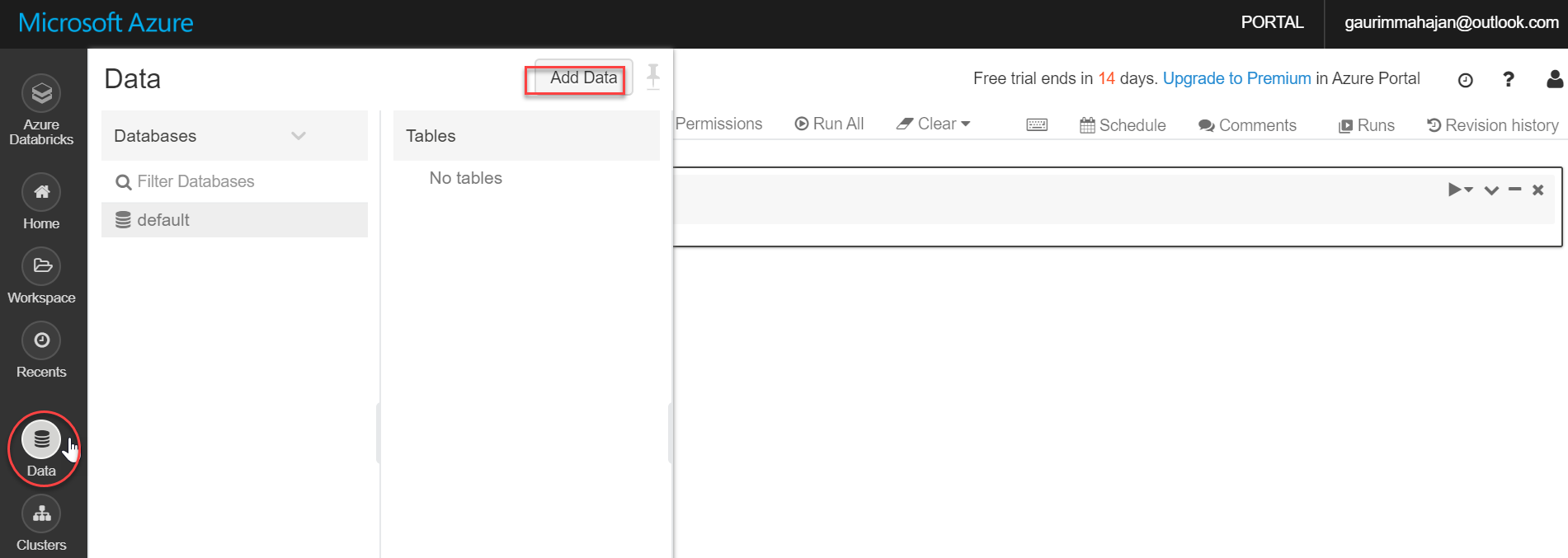Open the Schedule option
1568x558 pixels.
[1123, 125]
